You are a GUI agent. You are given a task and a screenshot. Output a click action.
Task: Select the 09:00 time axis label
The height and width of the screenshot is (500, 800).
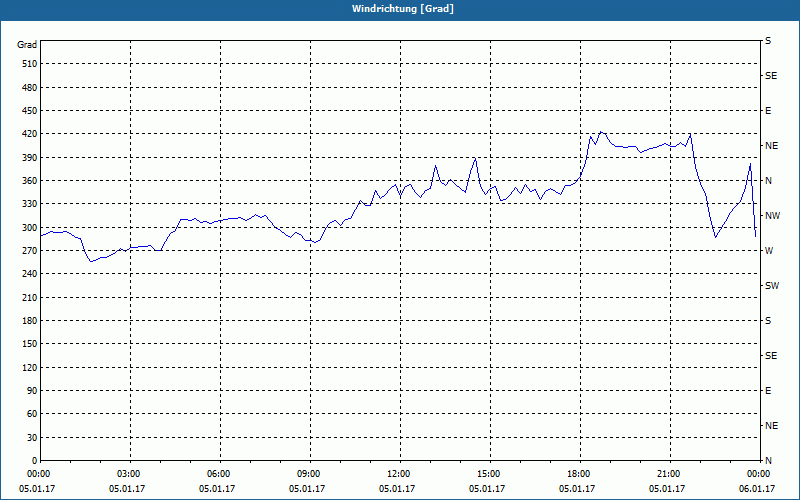[309, 474]
